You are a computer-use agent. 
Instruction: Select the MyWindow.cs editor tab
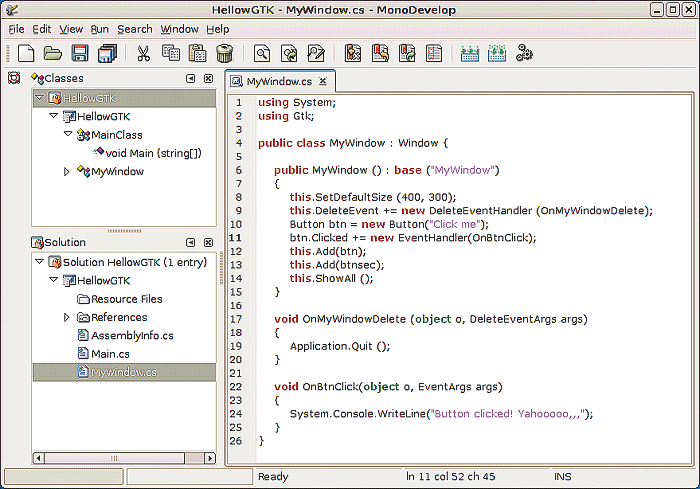coord(279,82)
